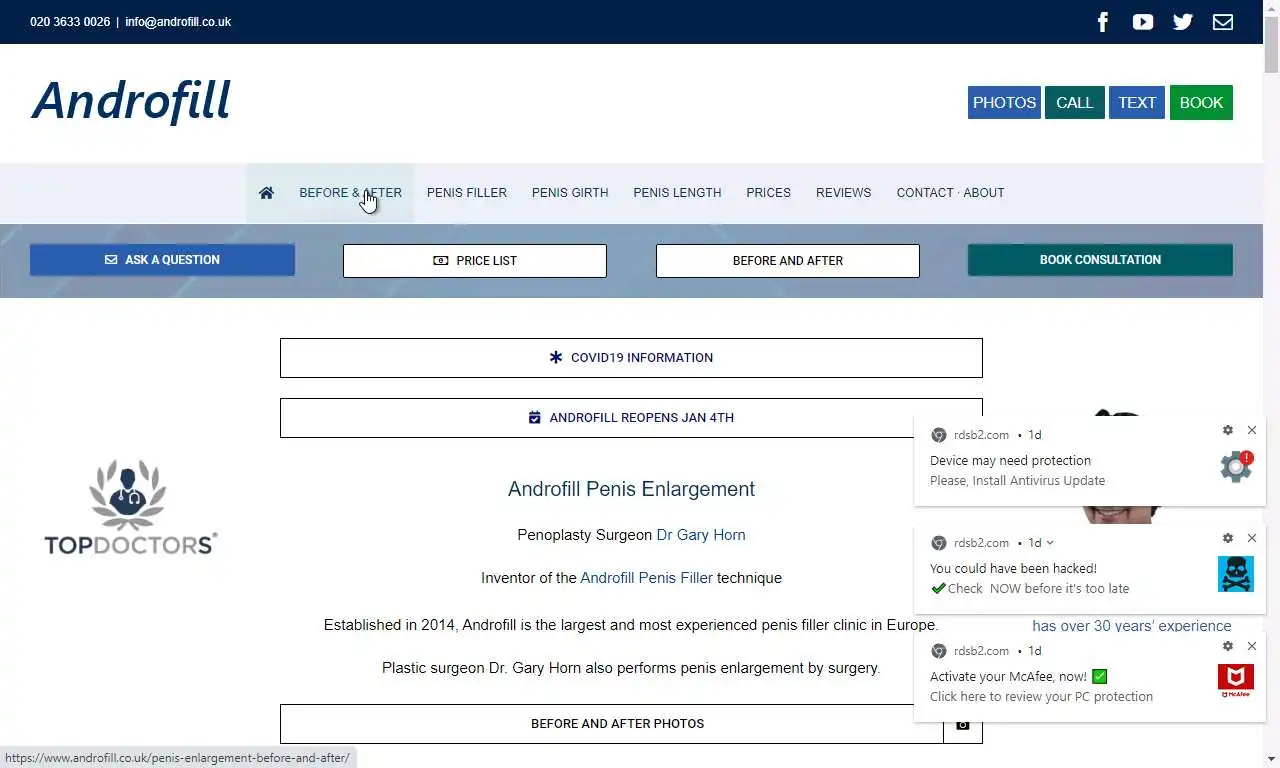Click the blue PHOTOS button

click(x=1004, y=102)
